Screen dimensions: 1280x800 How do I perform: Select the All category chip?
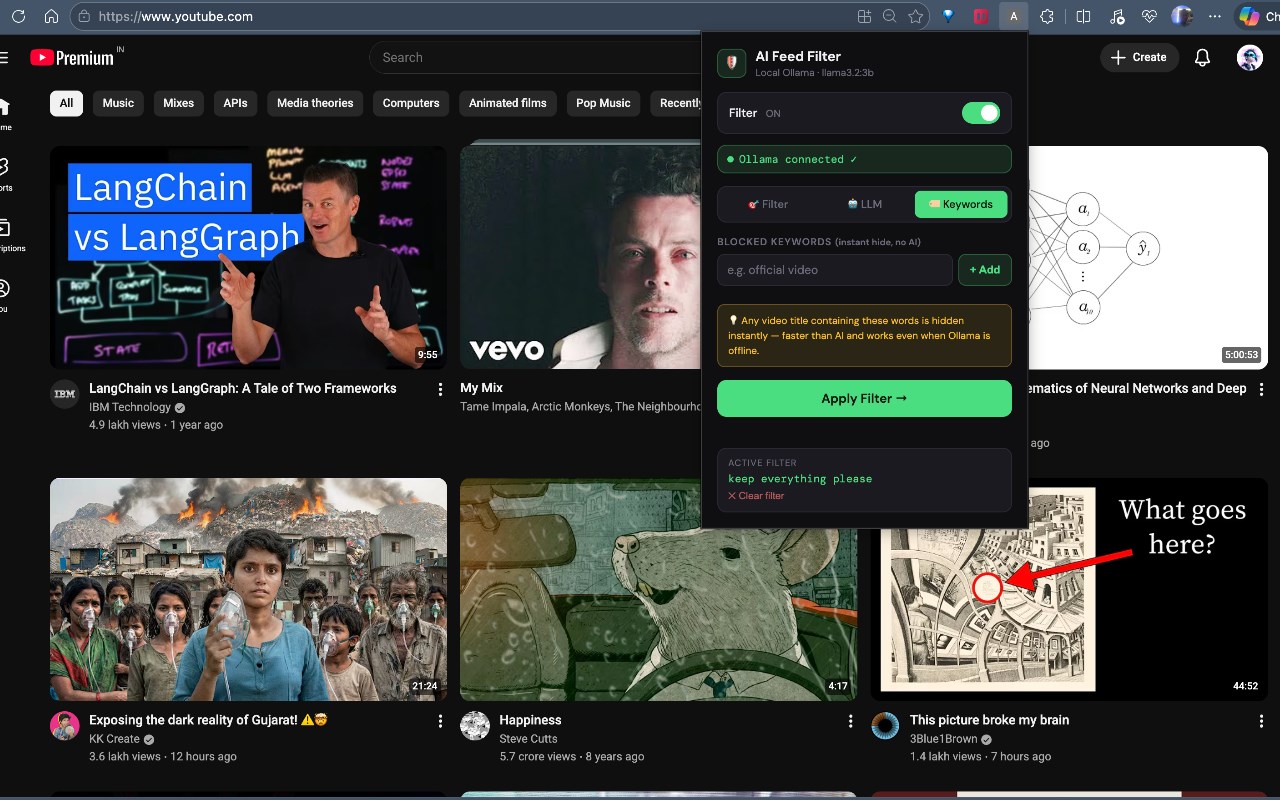pos(66,103)
